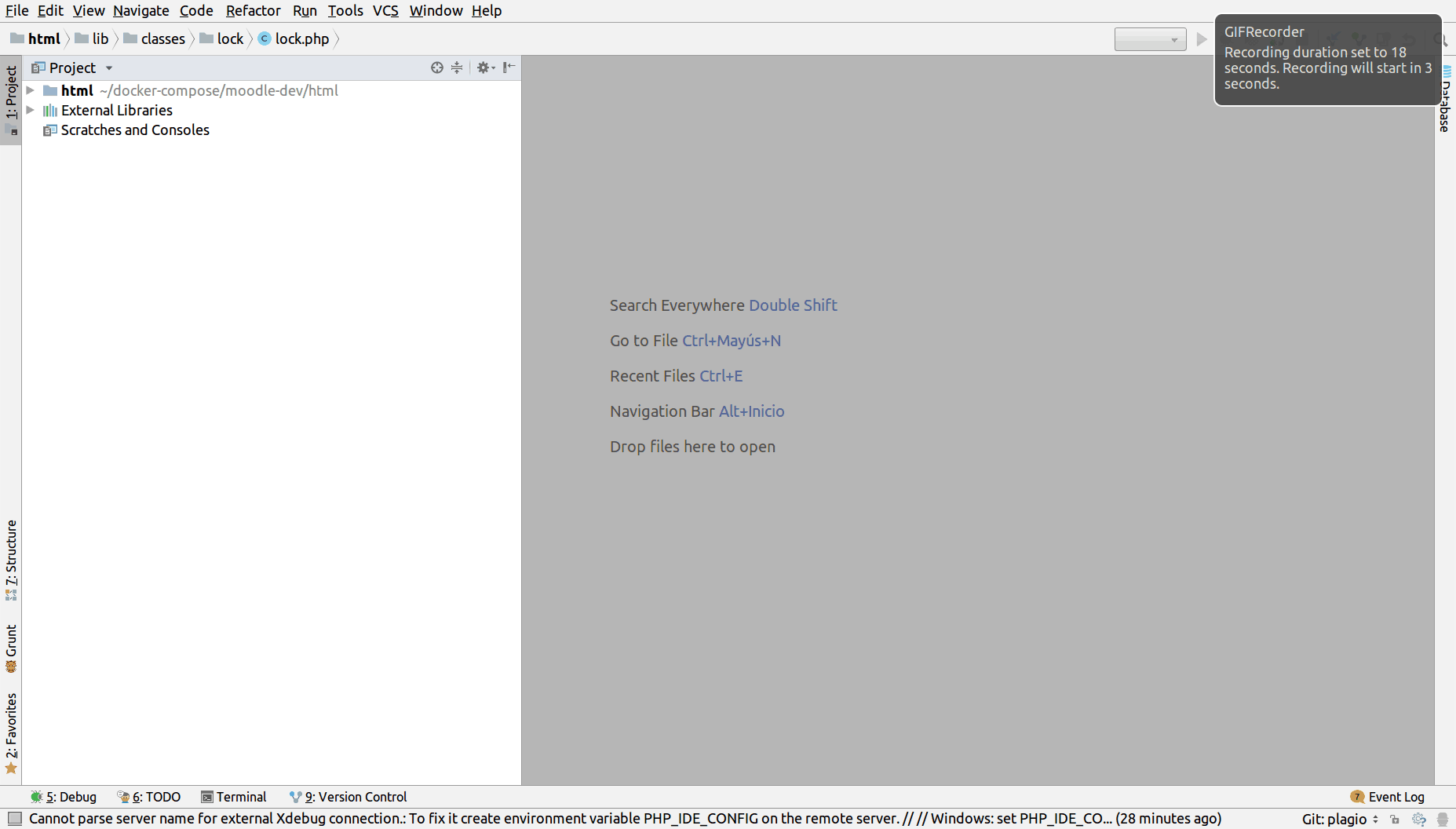The height and width of the screenshot is (829, 1456).
Task: Open the 7: Structure side tab
Action: [11, 560]
